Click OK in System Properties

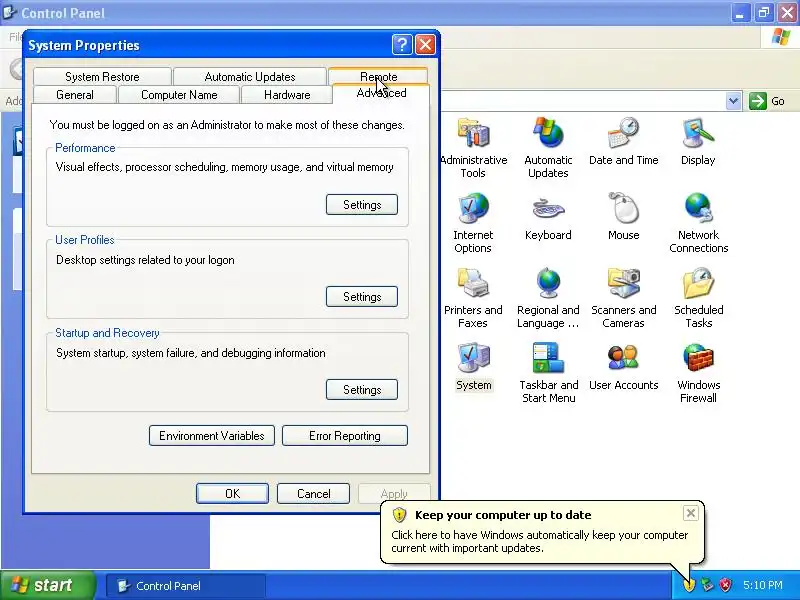click(x=232, y=493)
